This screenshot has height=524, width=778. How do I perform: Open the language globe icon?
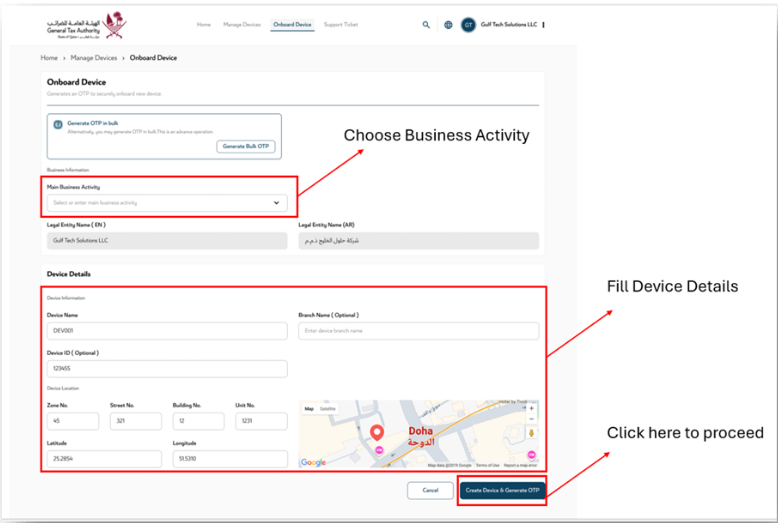448,25
